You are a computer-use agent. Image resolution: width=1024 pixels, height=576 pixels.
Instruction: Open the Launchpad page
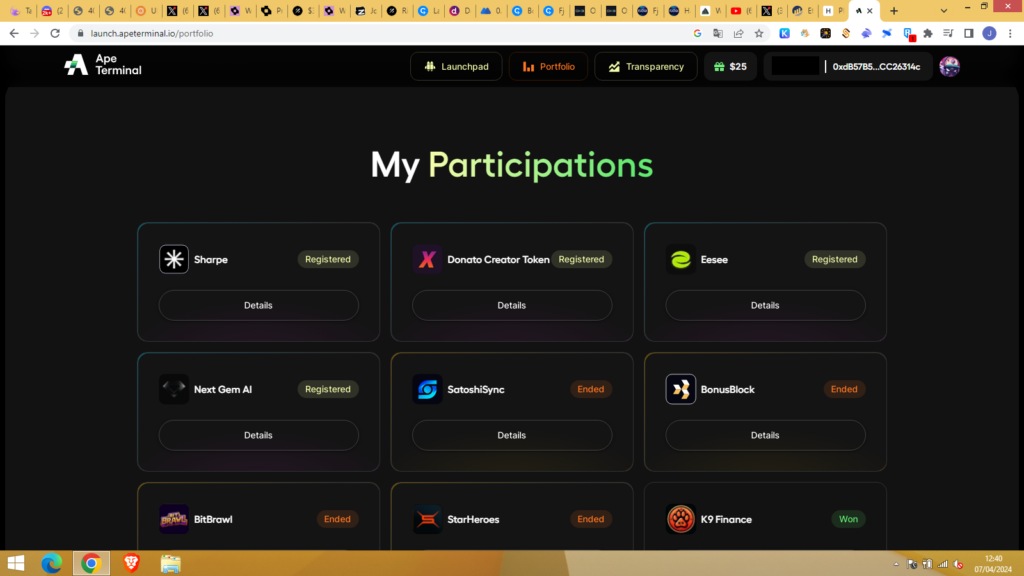[456, 67]
